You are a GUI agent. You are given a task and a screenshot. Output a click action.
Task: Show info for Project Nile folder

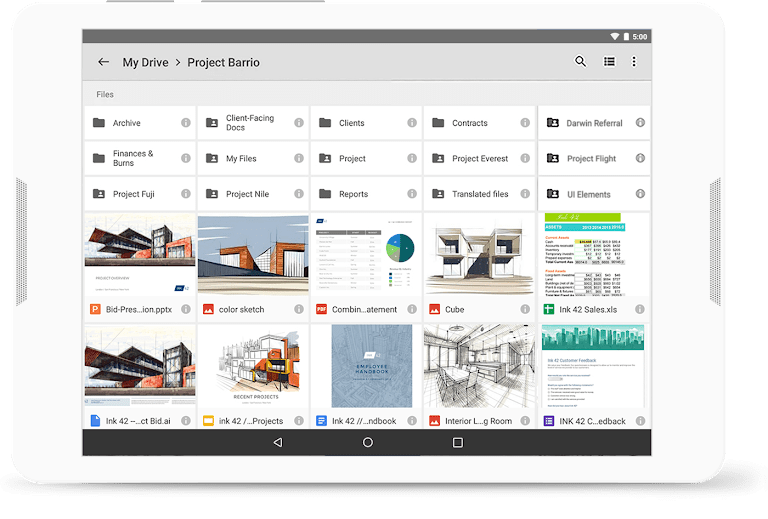point(299,194)
